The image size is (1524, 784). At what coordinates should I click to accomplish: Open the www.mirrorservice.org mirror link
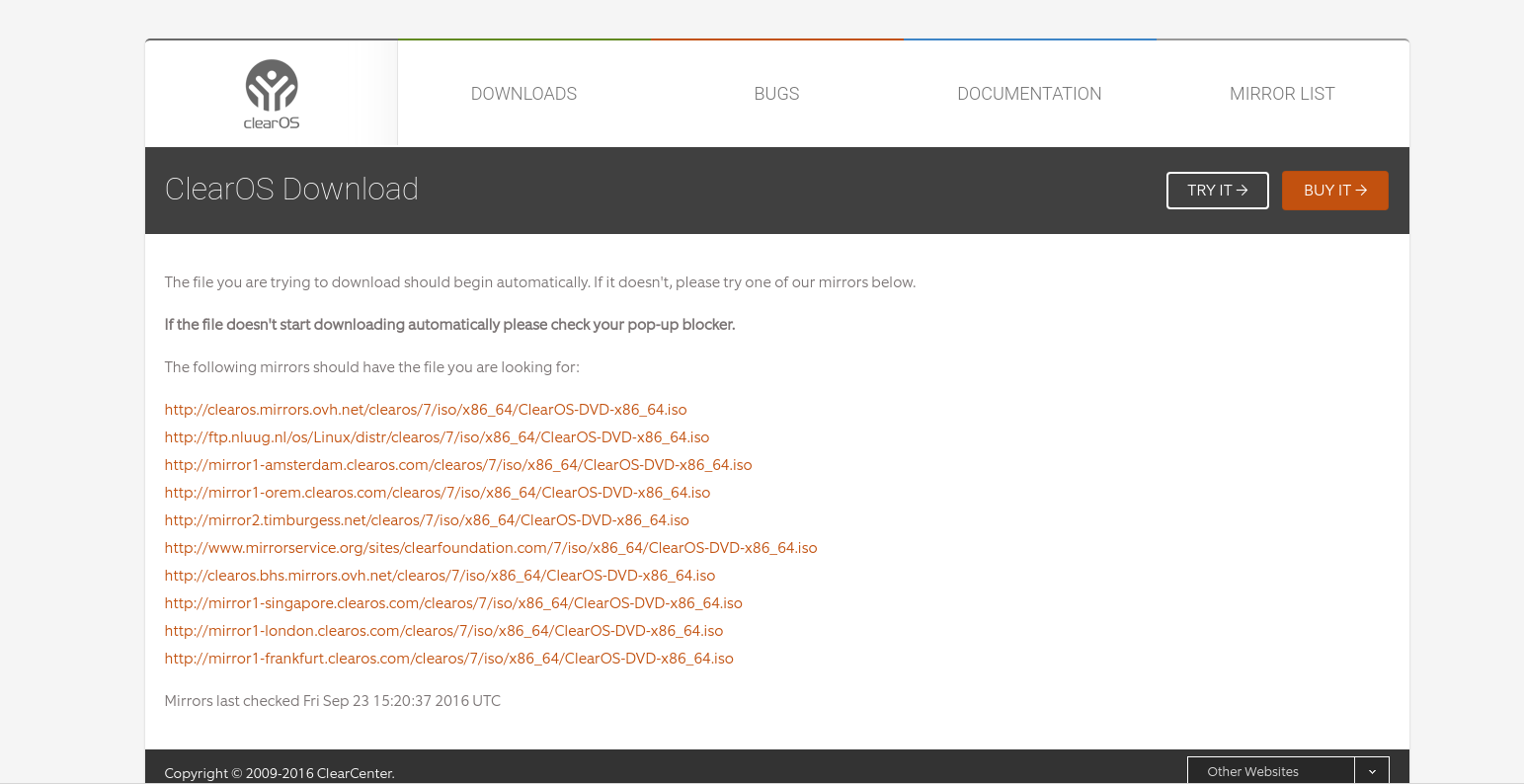tap(491, 548)
